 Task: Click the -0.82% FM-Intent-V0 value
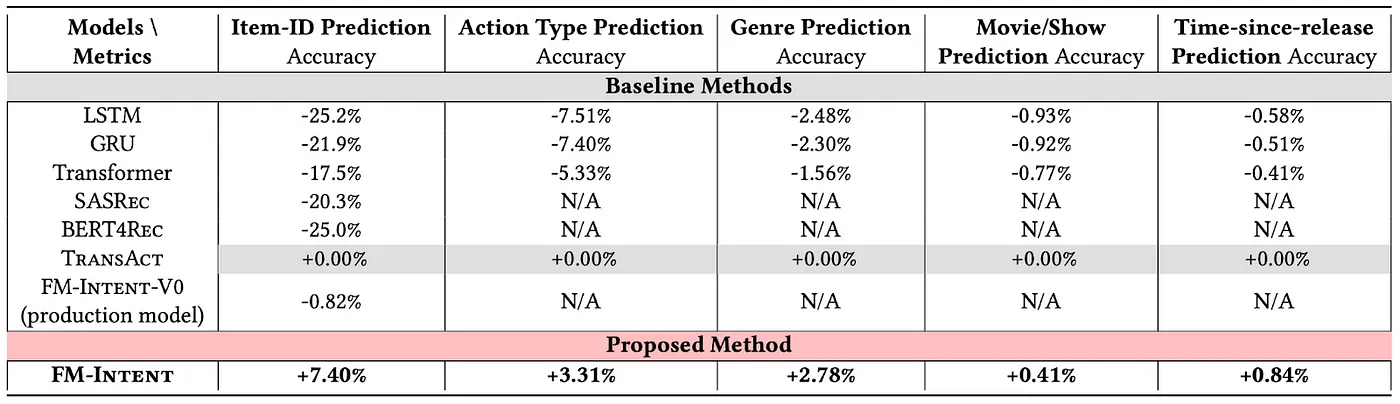tap(331, 300)
